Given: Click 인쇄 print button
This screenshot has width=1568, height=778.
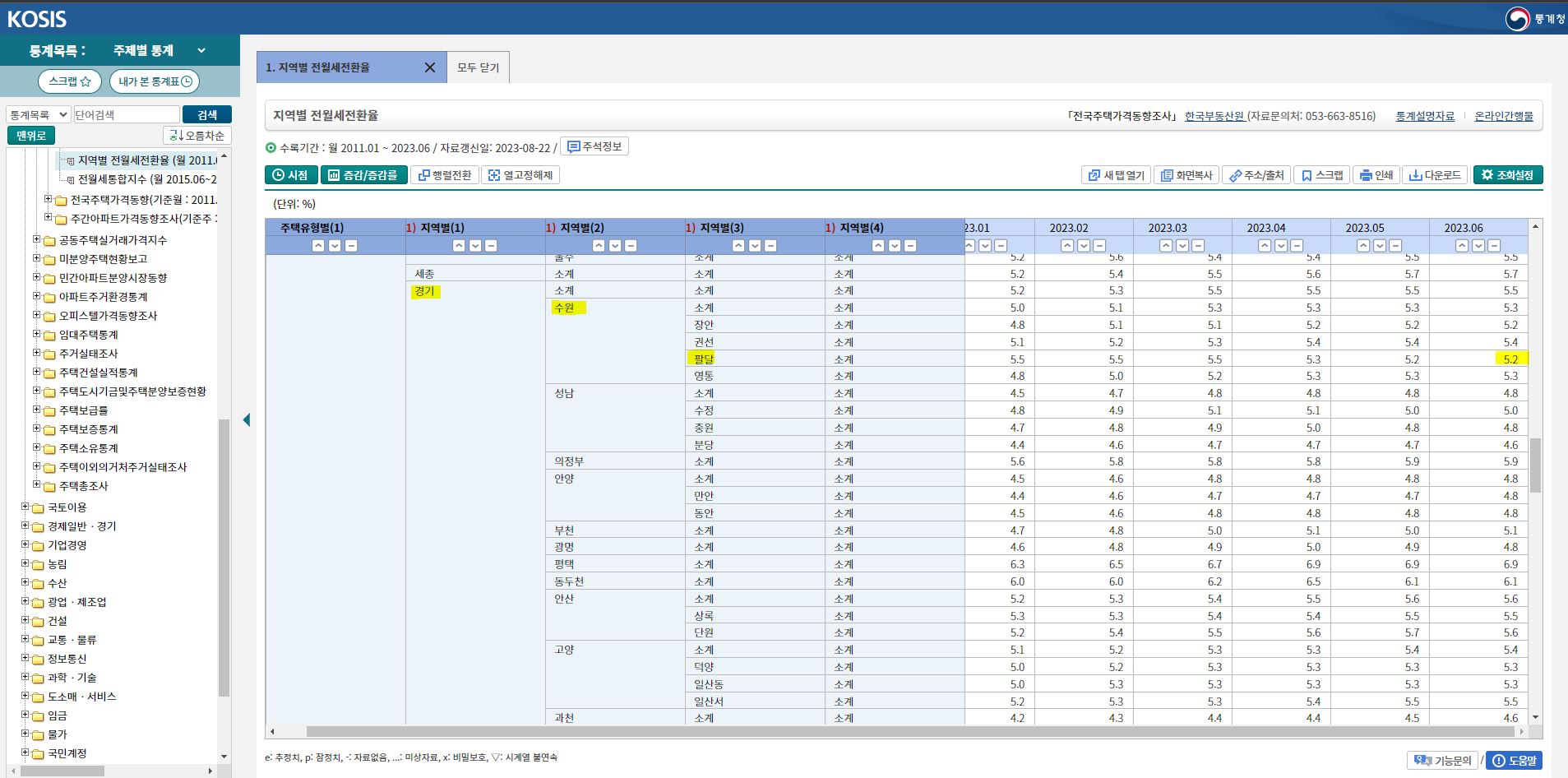Looking at the screenshot, I should 1376,174.
